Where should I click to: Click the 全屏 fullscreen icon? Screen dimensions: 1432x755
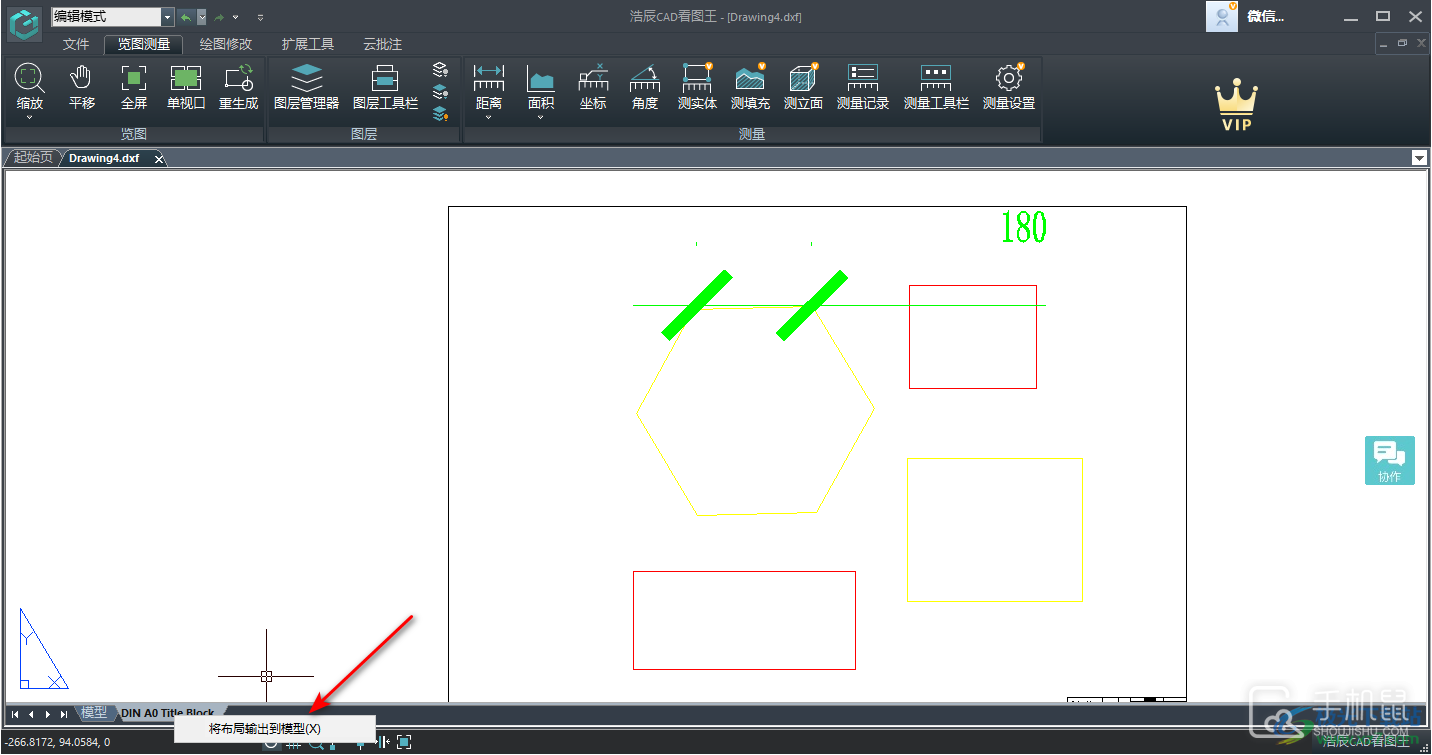click(133, 86)
